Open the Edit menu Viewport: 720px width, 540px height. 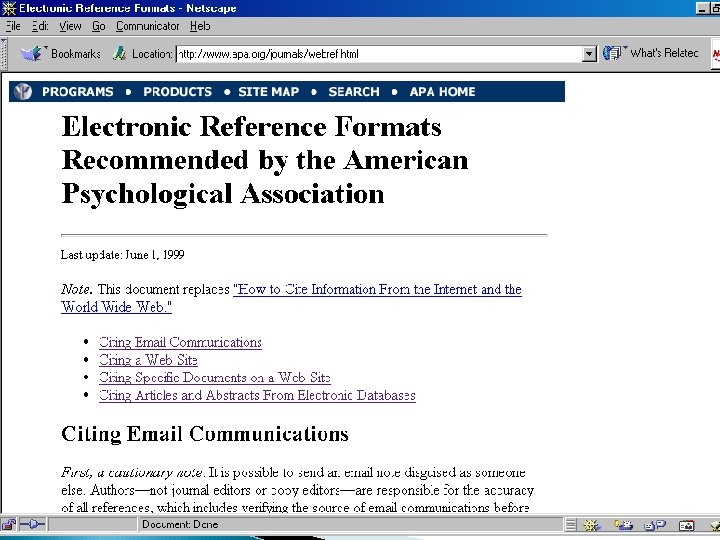point(40,26)
